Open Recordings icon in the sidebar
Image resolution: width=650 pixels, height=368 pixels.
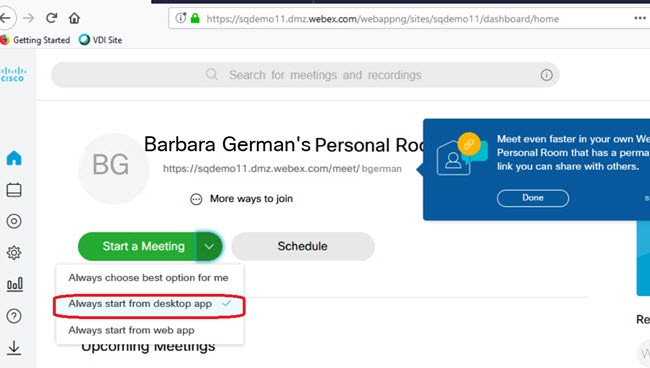point(14,221)
